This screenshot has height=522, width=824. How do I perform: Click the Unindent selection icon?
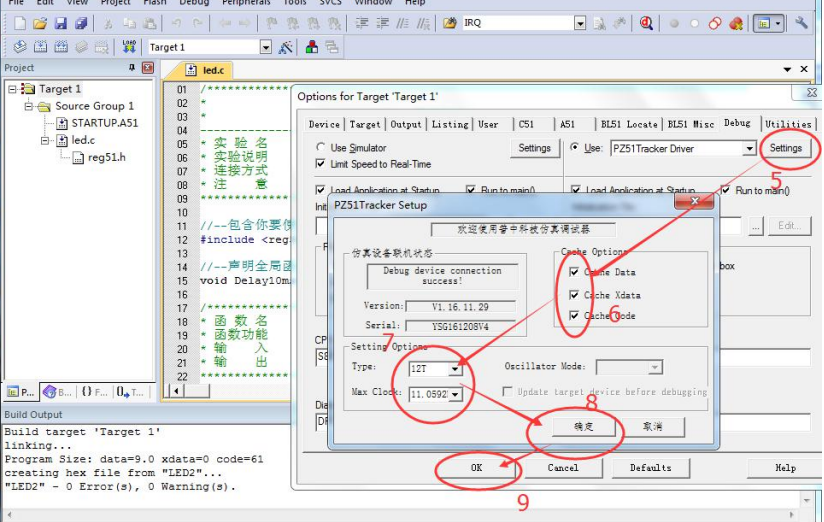[383, 23]
